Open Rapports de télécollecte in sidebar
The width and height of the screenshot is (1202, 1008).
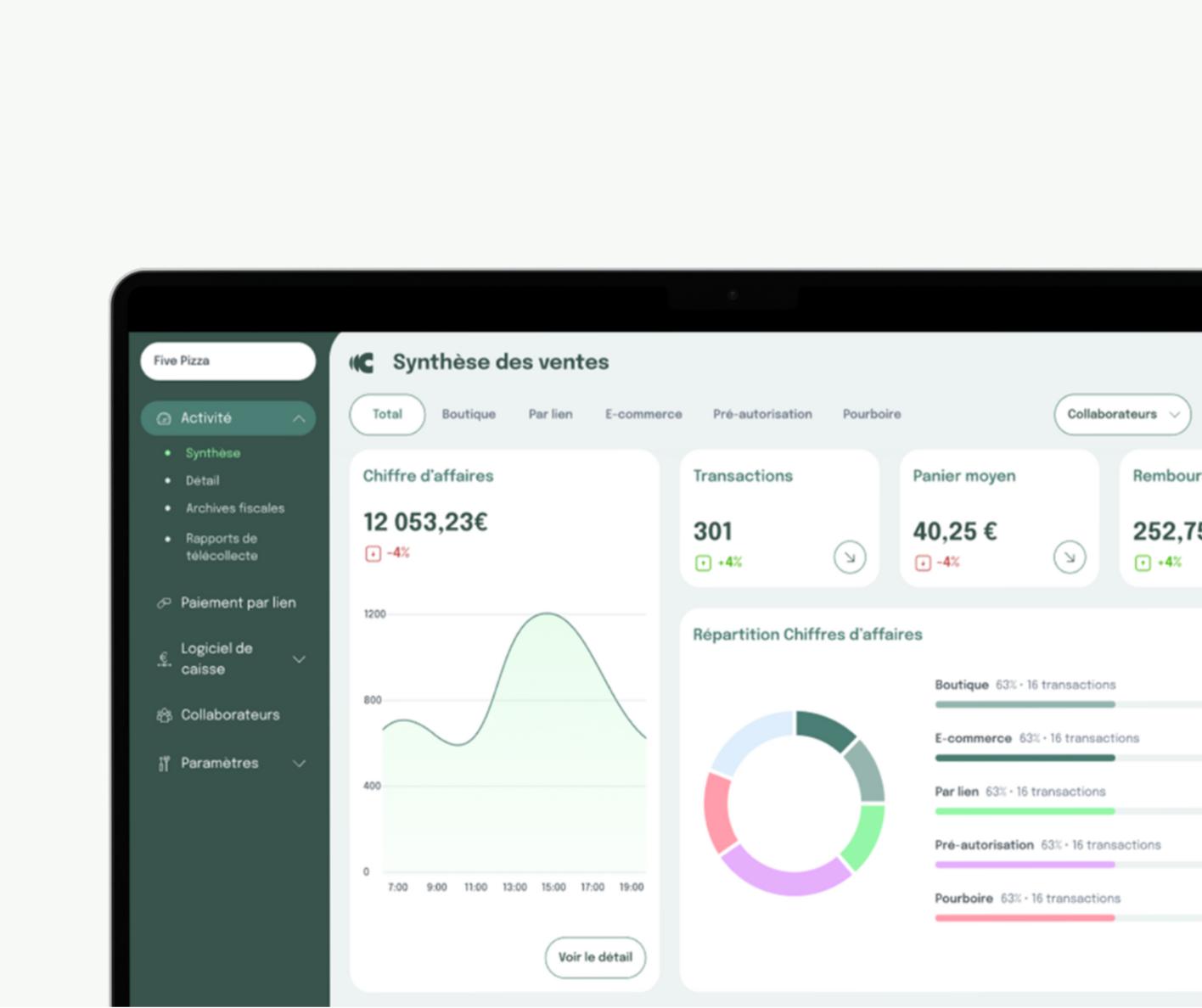pyautogui.click(x=222, y=547)
